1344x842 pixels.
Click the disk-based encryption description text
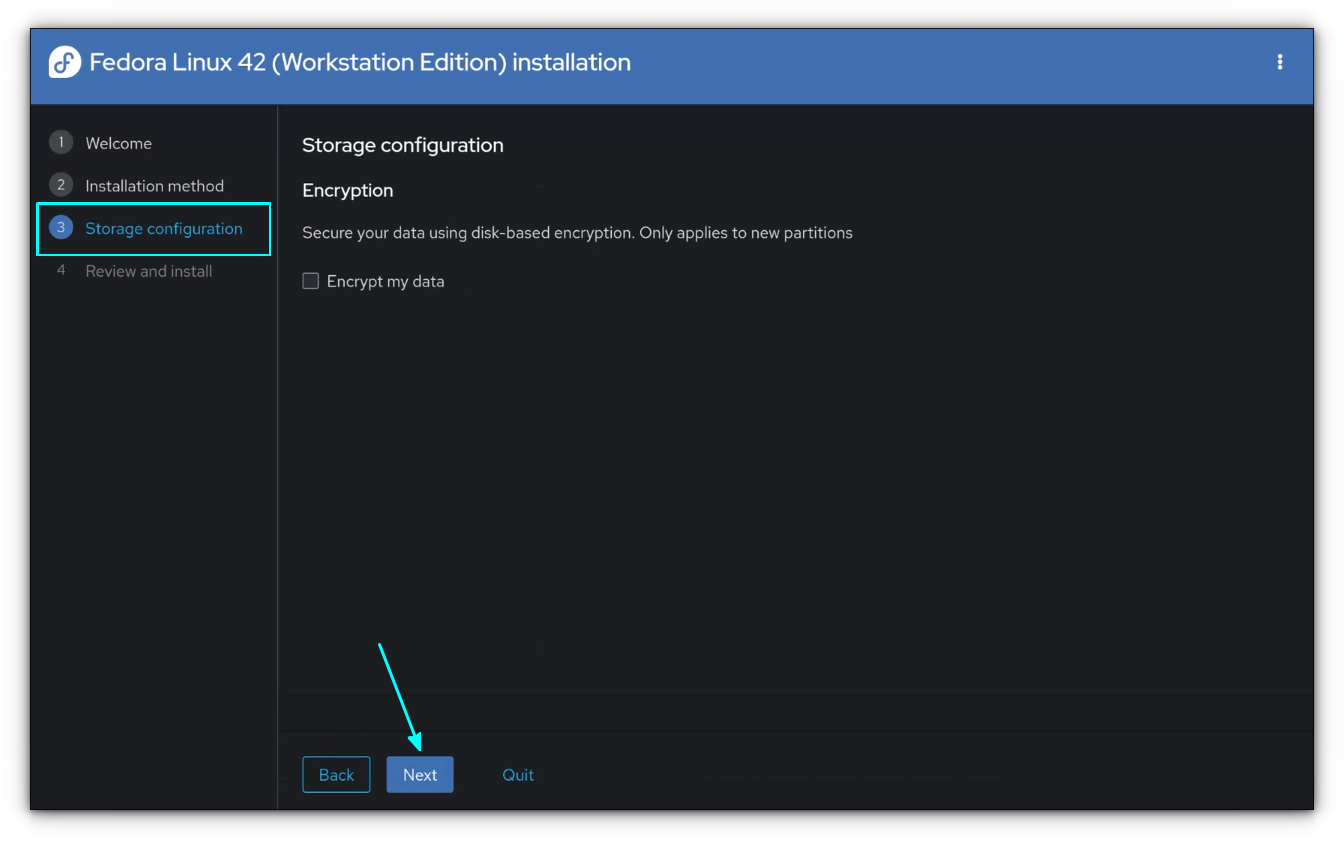pyautogui.click(x=577, y=233)
